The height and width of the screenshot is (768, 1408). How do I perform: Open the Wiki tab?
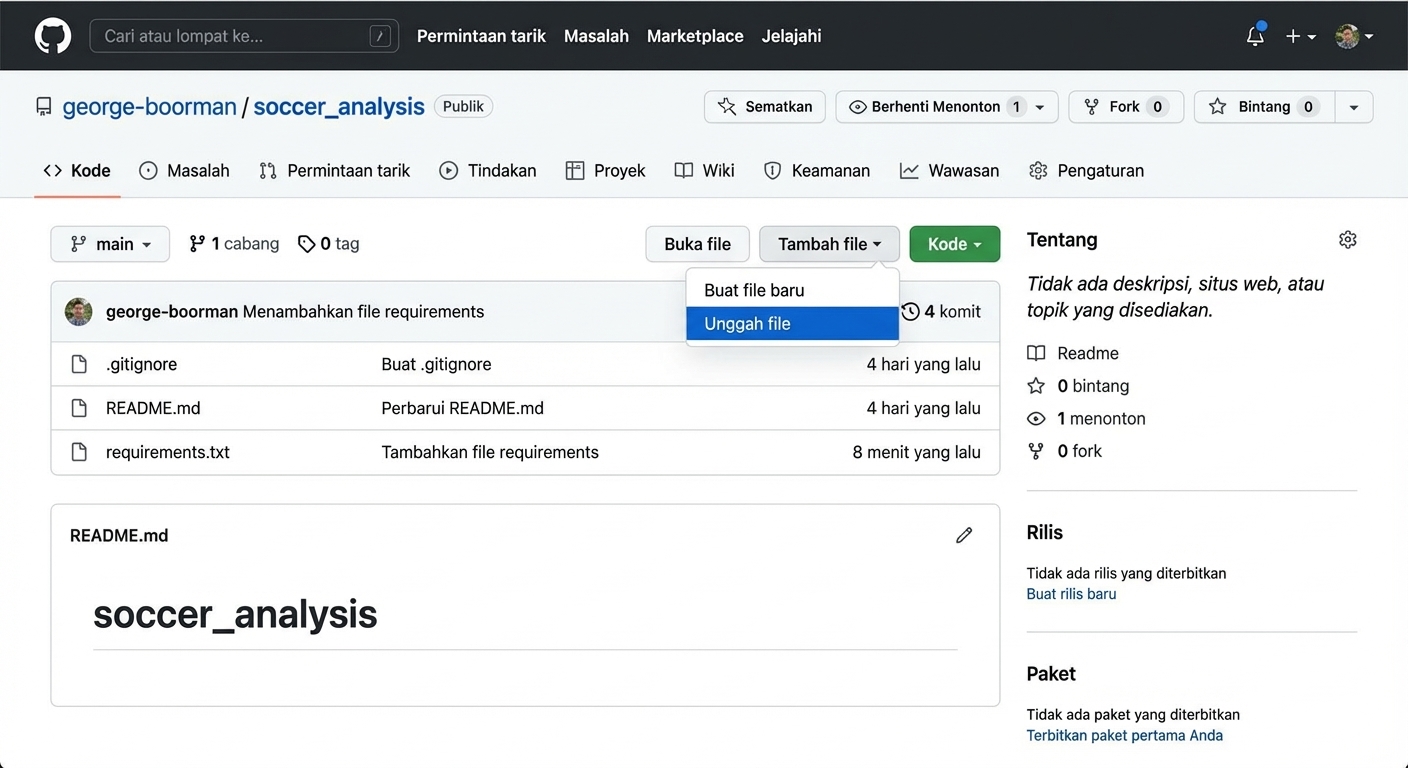click(705, 171)
